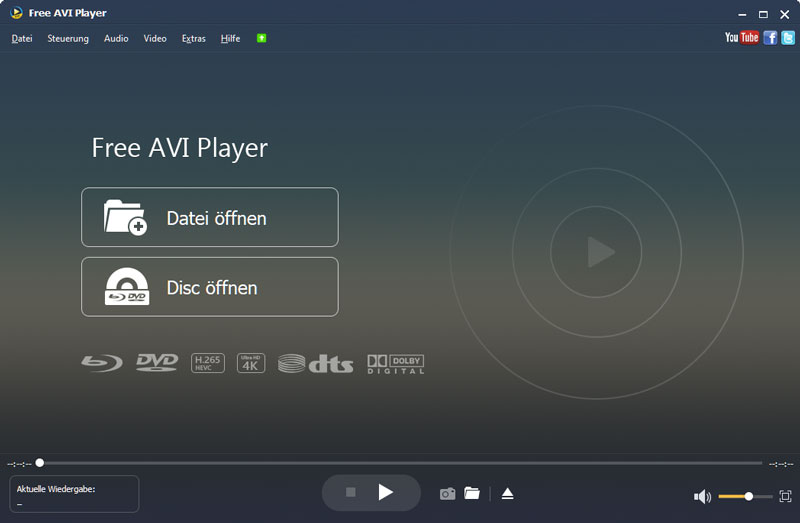Click the YouTube icon in top right
Image resolution: width=800 pixels, height=523 pixels.
[741, 38]
